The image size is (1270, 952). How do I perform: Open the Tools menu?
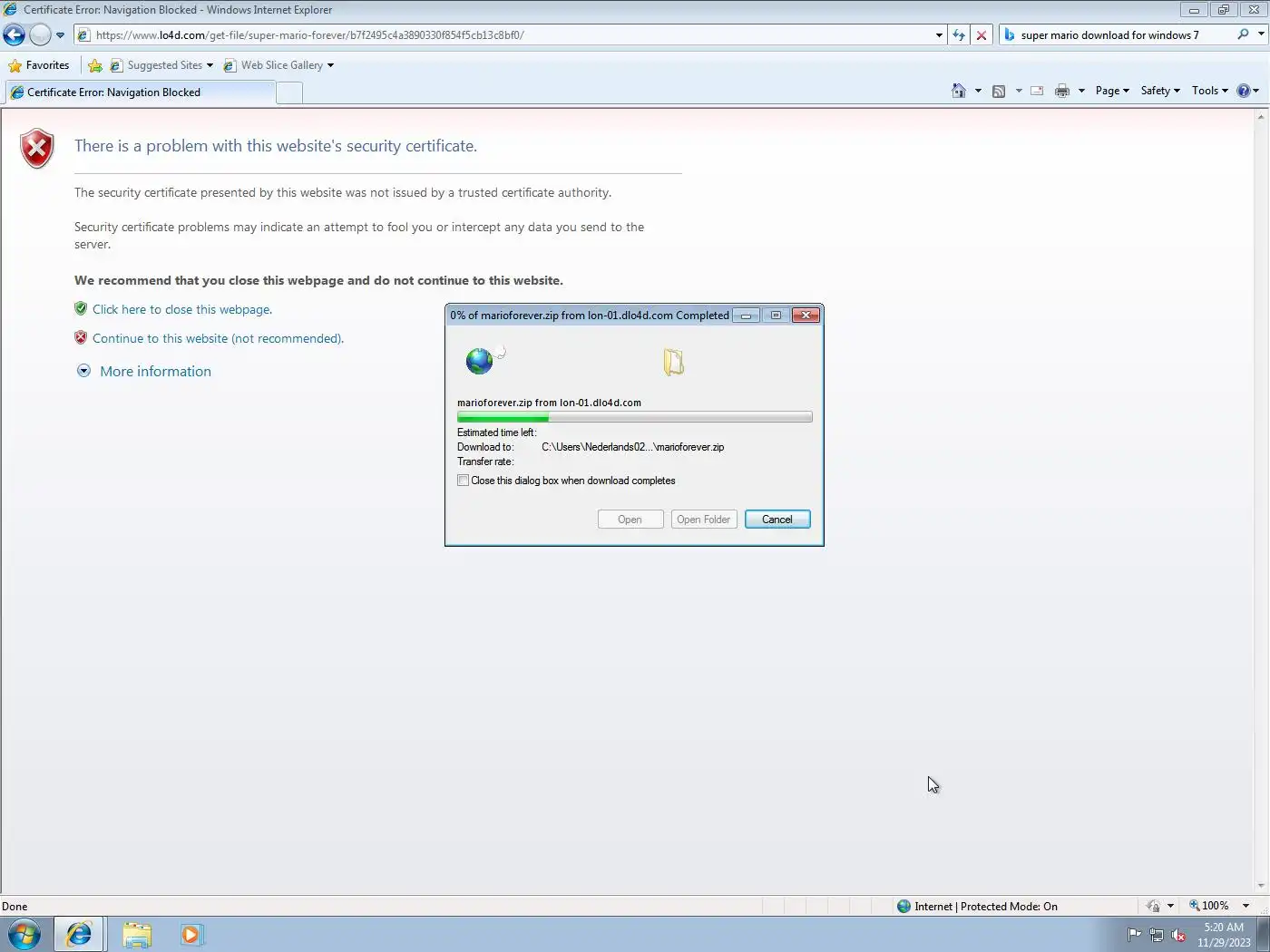(x=1209, y=91)
